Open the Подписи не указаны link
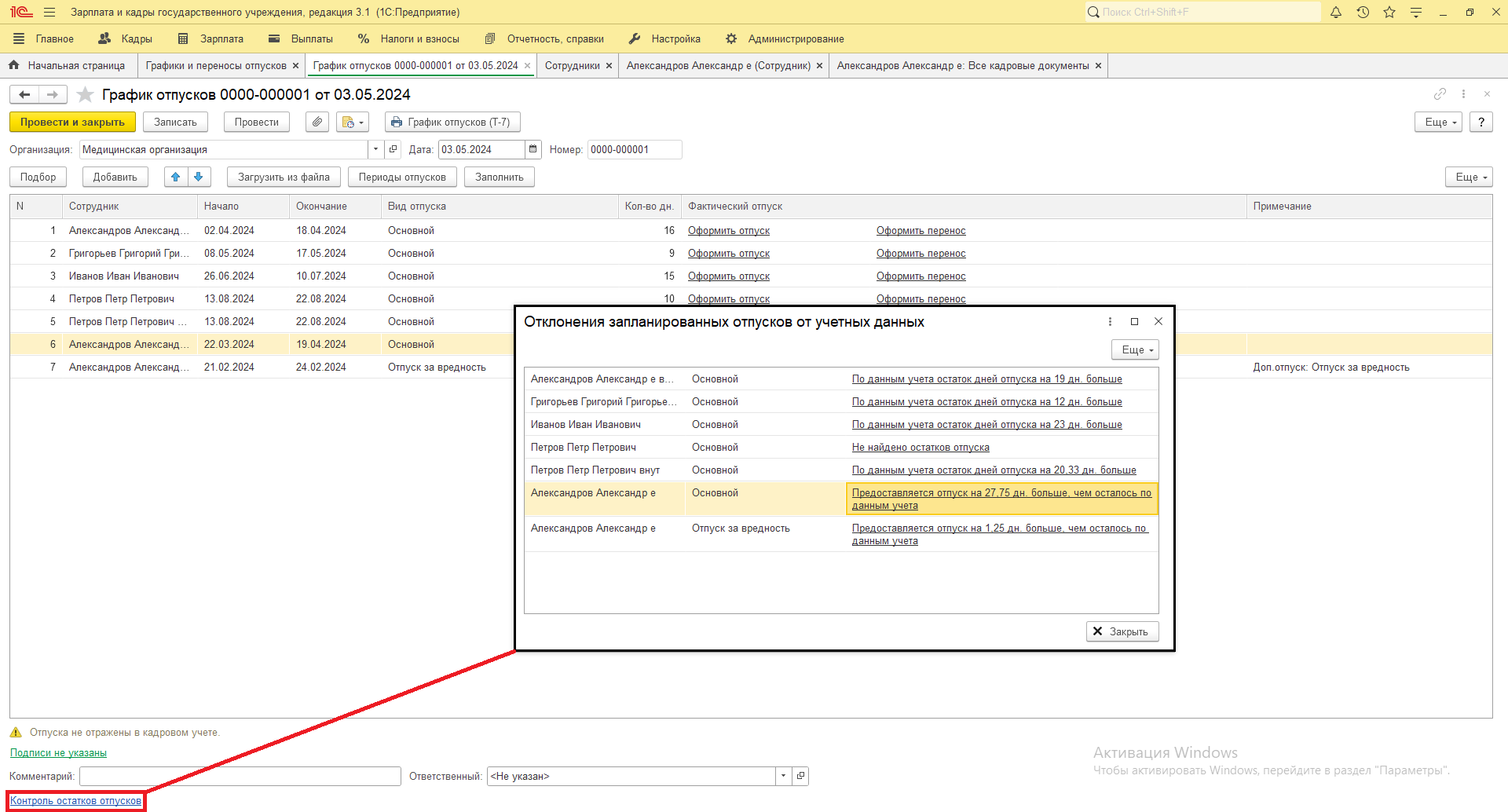Image resolution: width=1508 pixels, height=812 pixels. [58, 753]
